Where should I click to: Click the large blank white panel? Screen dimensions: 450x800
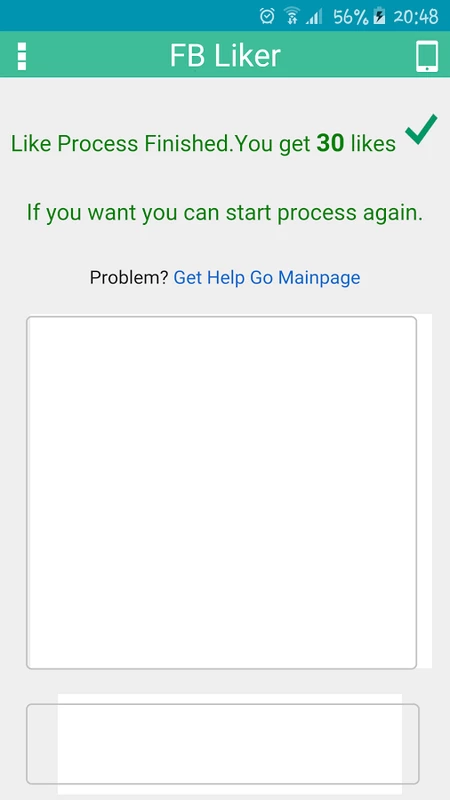pos(222,492)
